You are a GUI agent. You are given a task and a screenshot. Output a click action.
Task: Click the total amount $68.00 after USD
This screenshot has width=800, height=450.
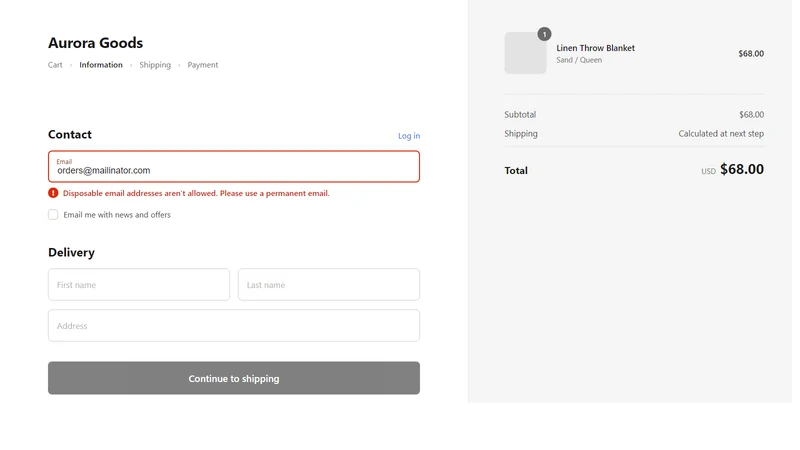click(742, 169)
